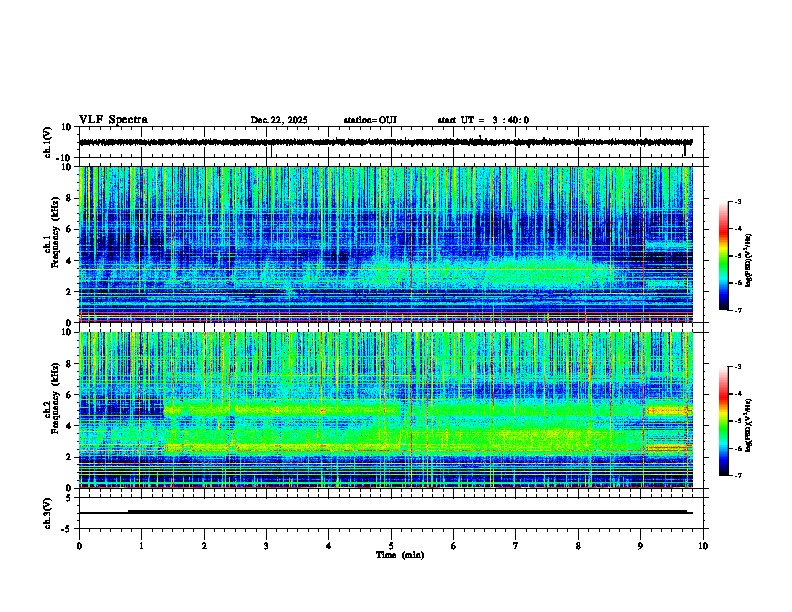Click ch.1 spectrogram frequency tick "2"

click(70, 291)
